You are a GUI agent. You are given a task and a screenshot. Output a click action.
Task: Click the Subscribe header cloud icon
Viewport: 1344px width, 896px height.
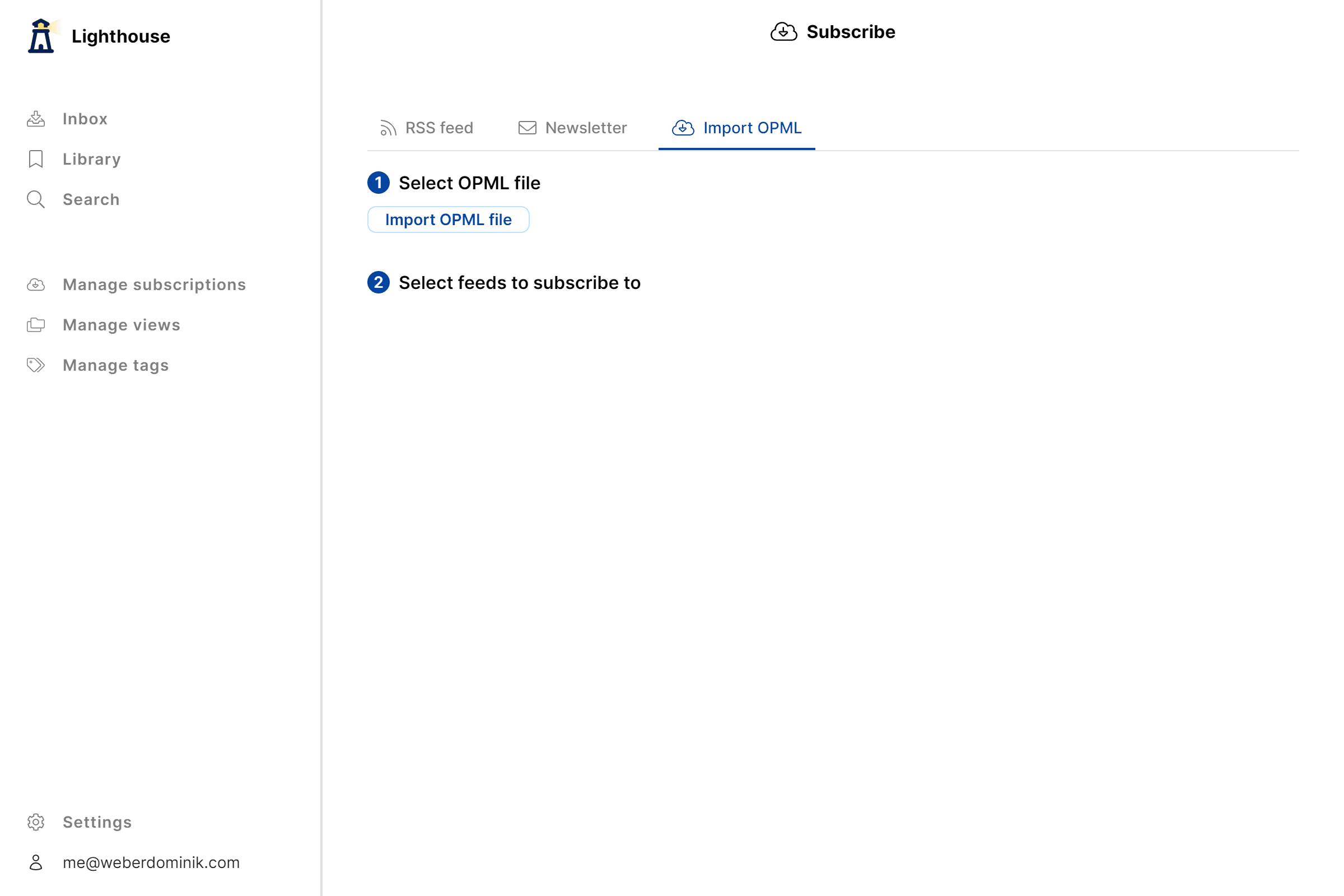point(783,32)
